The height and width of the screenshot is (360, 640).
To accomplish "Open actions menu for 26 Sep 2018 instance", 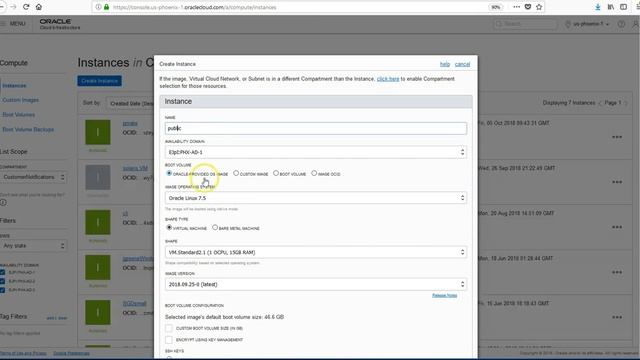I will 617,182.
